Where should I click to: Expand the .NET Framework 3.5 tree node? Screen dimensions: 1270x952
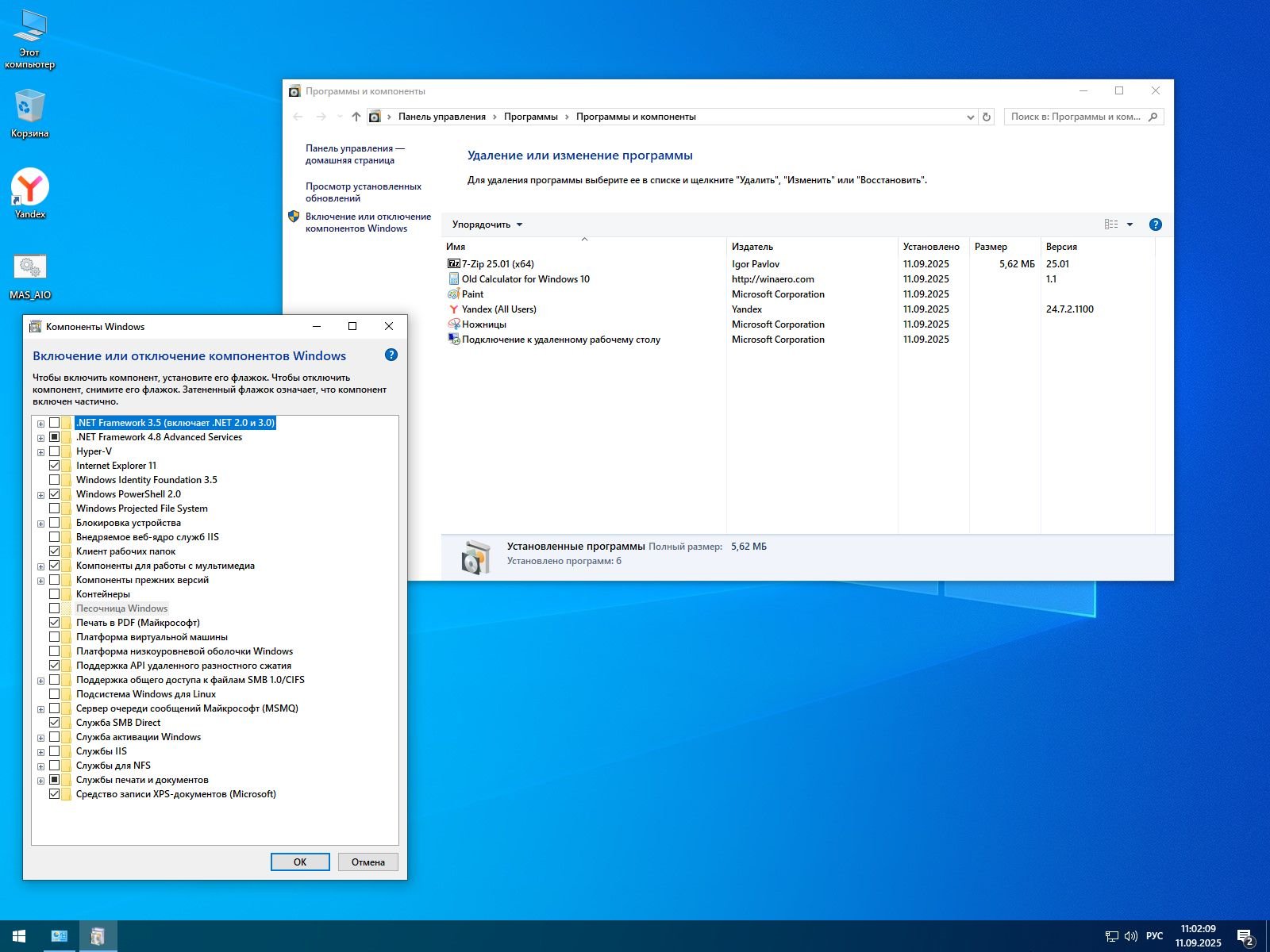tap(40, 424)
